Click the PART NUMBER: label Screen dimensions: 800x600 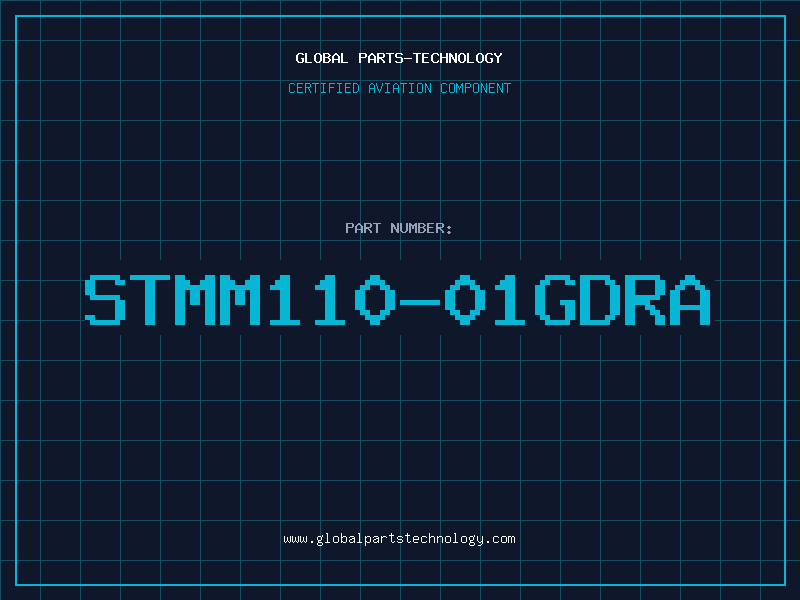[399, 228]
